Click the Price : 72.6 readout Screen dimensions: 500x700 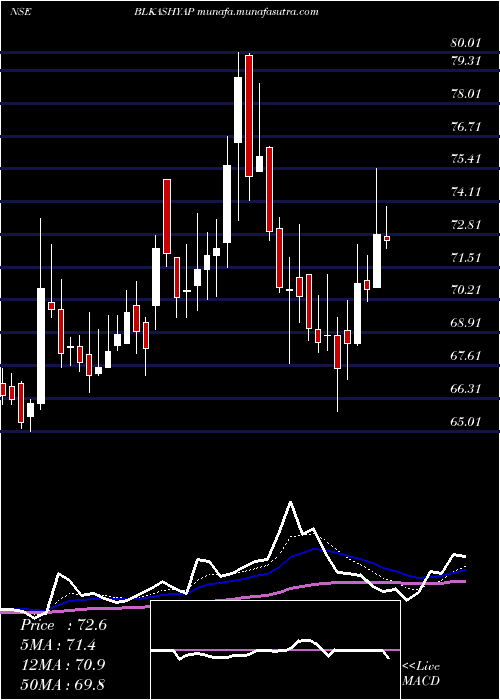[x=63, y=625]
